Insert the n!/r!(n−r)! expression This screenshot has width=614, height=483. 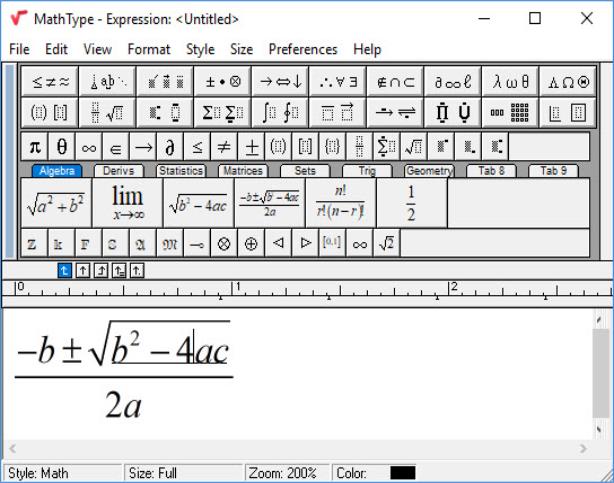pyautogui.click(x=341, y=203)
